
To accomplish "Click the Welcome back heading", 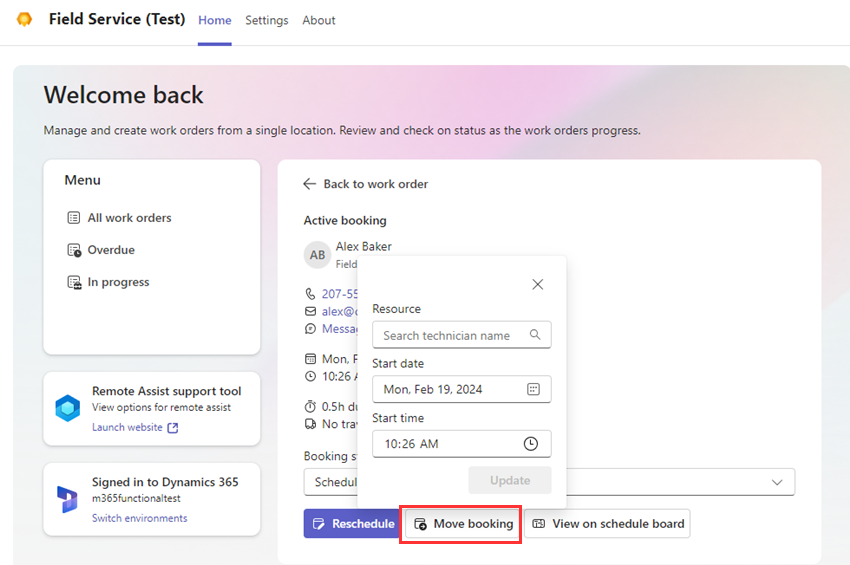I will pos(124,95).
